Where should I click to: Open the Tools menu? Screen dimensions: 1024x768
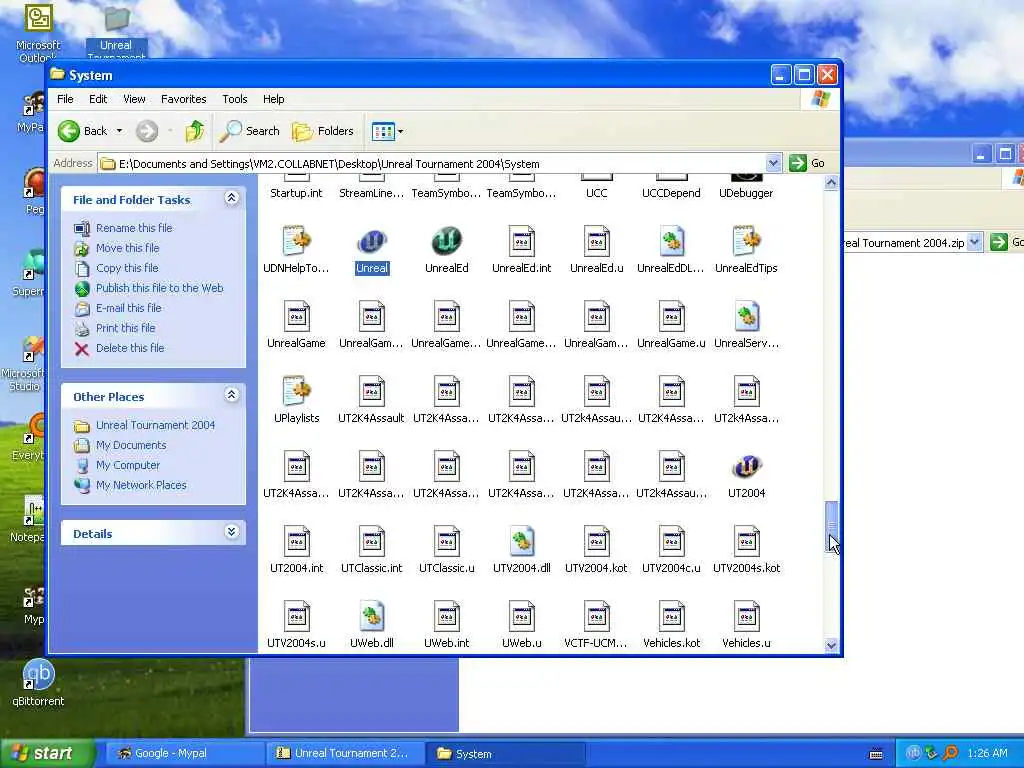click(x=234, y=99)
